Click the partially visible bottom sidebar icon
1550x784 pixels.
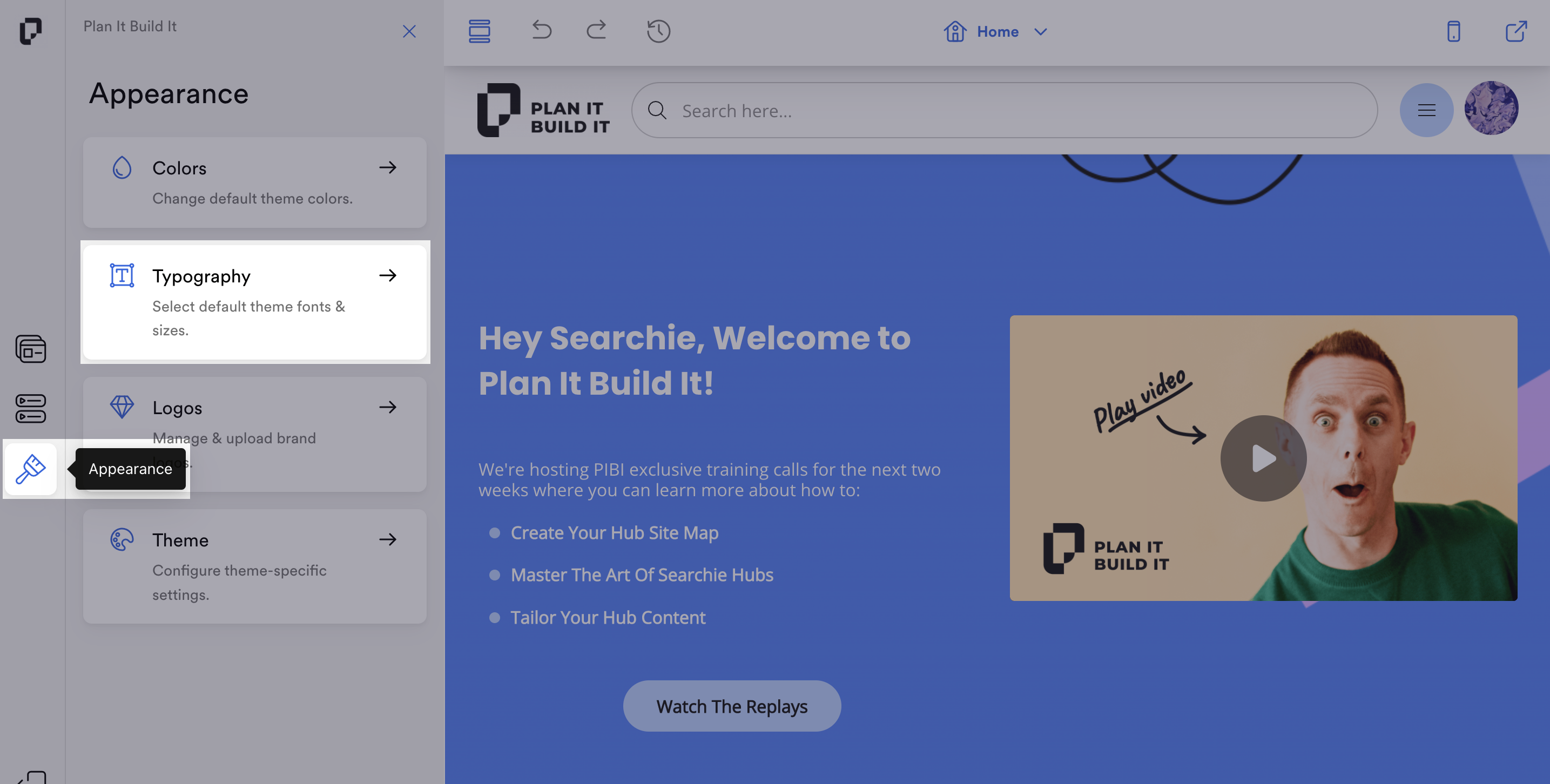pyautogui.click(x=31, y=777)
